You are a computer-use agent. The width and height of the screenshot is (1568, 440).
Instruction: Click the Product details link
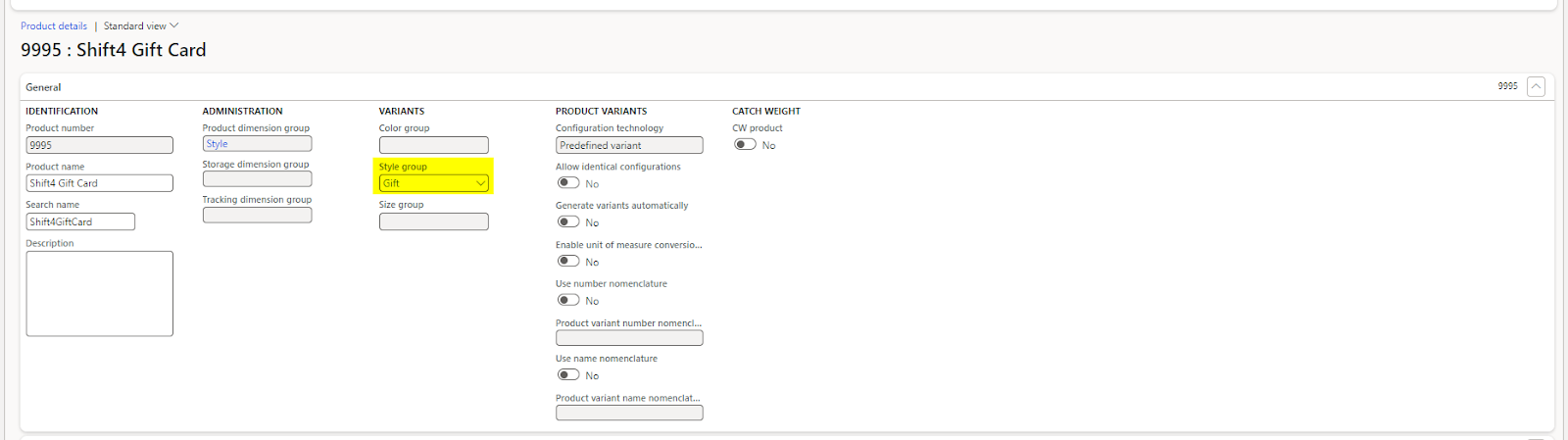(x=54, y=26)
